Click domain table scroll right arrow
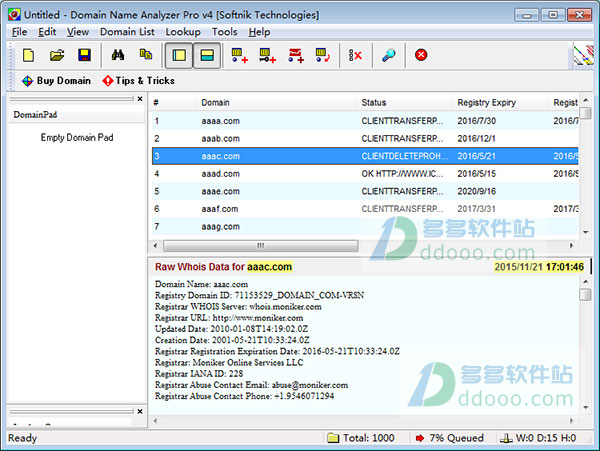The width and height of the screenshot is (600, 451). click(x=572, y=246)
